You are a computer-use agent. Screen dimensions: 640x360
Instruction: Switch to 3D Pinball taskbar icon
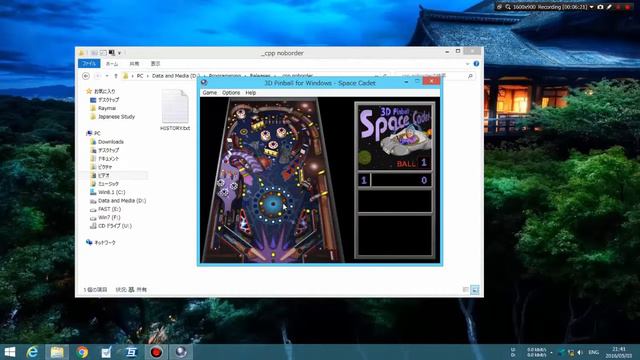(181, 352)
